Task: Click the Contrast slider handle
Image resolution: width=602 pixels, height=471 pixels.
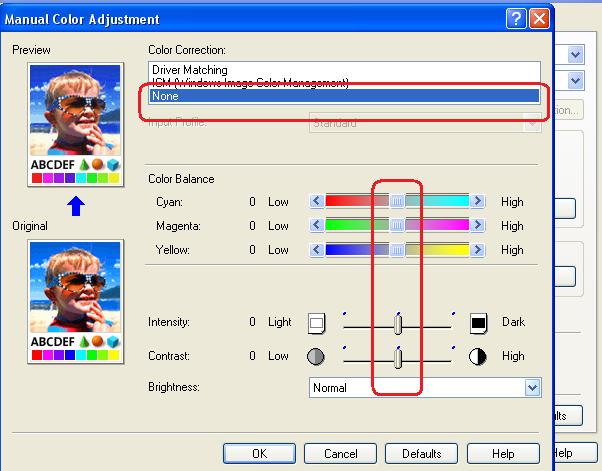Action: point(398,357)
